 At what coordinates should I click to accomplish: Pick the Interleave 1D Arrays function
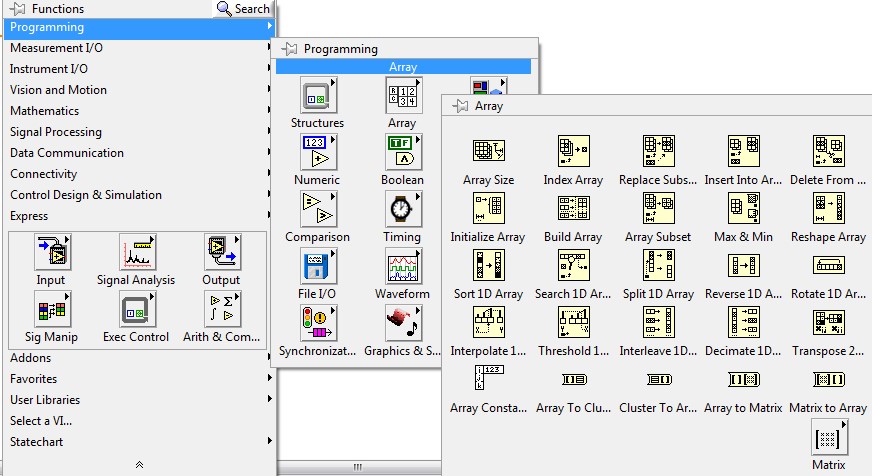(658, 322)
